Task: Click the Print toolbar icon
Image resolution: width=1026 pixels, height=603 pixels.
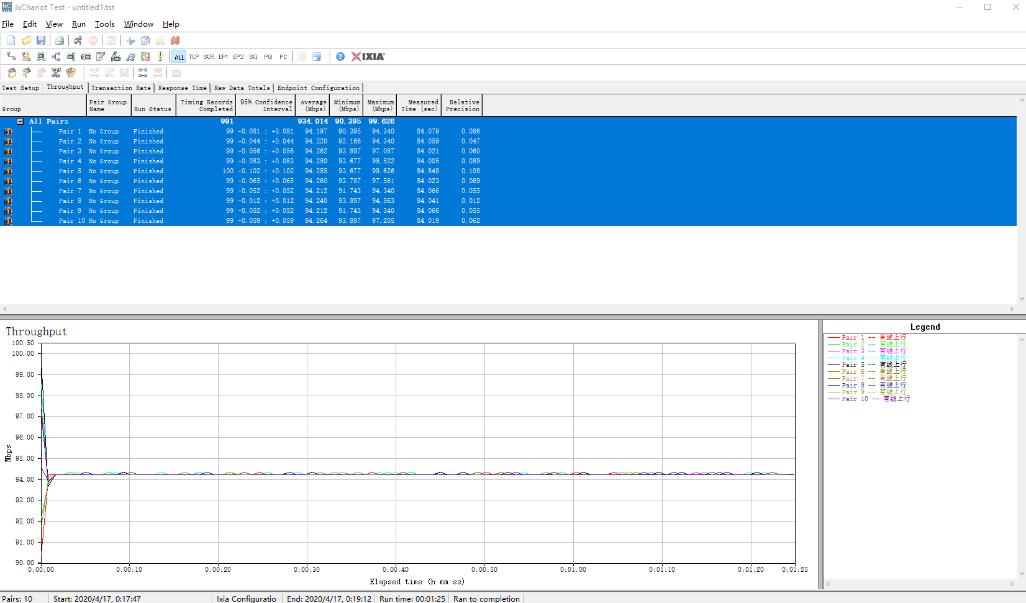Action: (60, 40)
